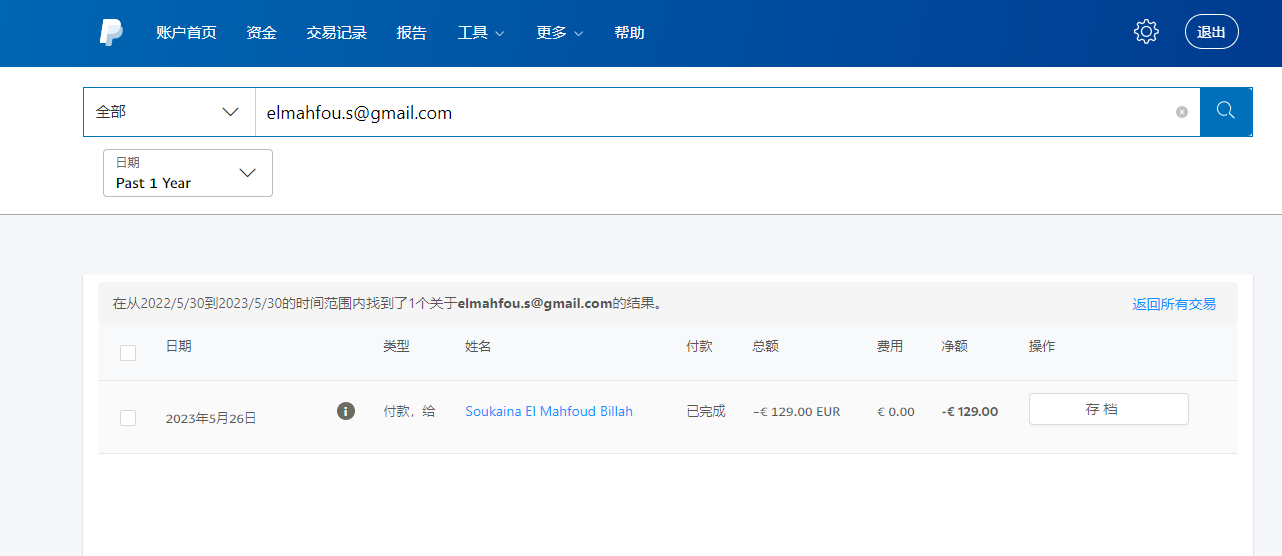Screen dimensions: 1282x556
Task: Click the PayPal logo icon
Action: 111,33
